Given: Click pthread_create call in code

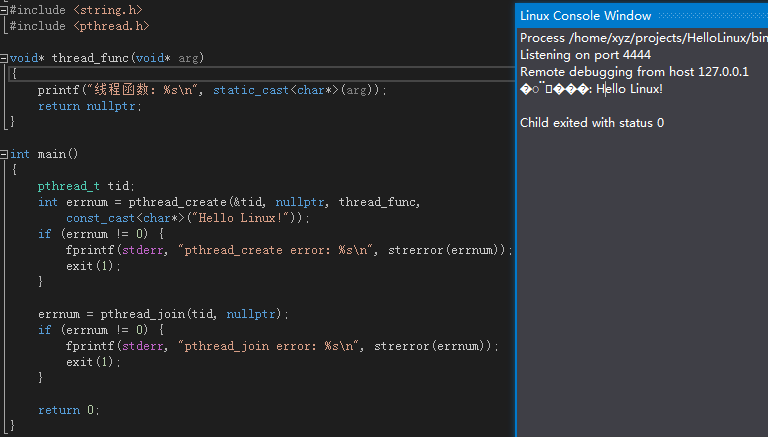Looking at the screenshot, I should click(177, 202).
